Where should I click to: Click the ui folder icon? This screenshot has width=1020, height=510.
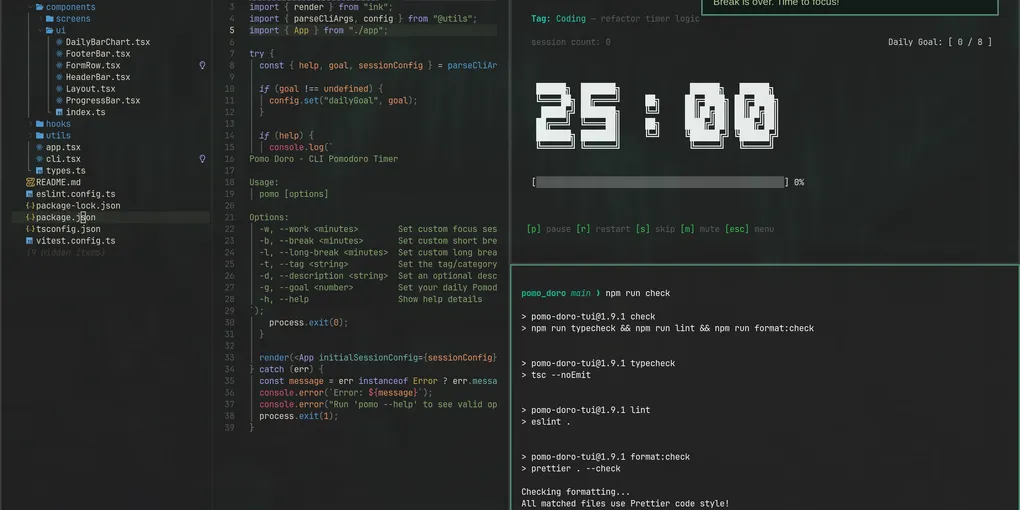point(49,31)
